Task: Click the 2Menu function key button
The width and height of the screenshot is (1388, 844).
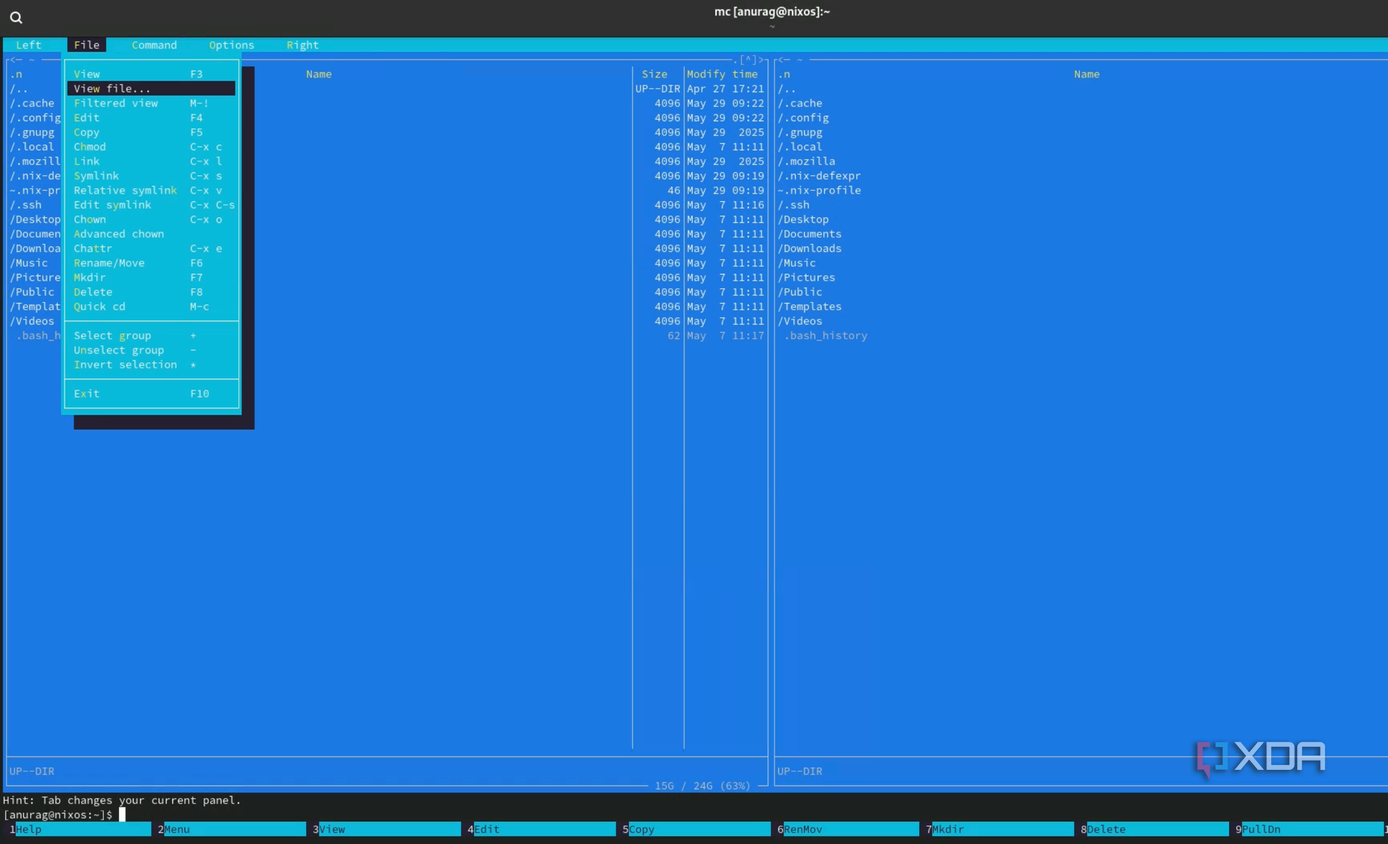Action: pyautogui.click(x=231, y=829)
